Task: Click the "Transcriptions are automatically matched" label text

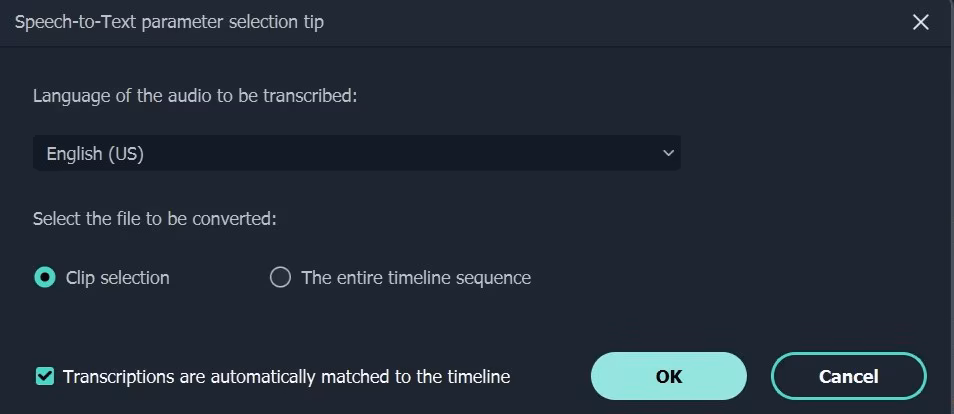Action: pos(286,377)
